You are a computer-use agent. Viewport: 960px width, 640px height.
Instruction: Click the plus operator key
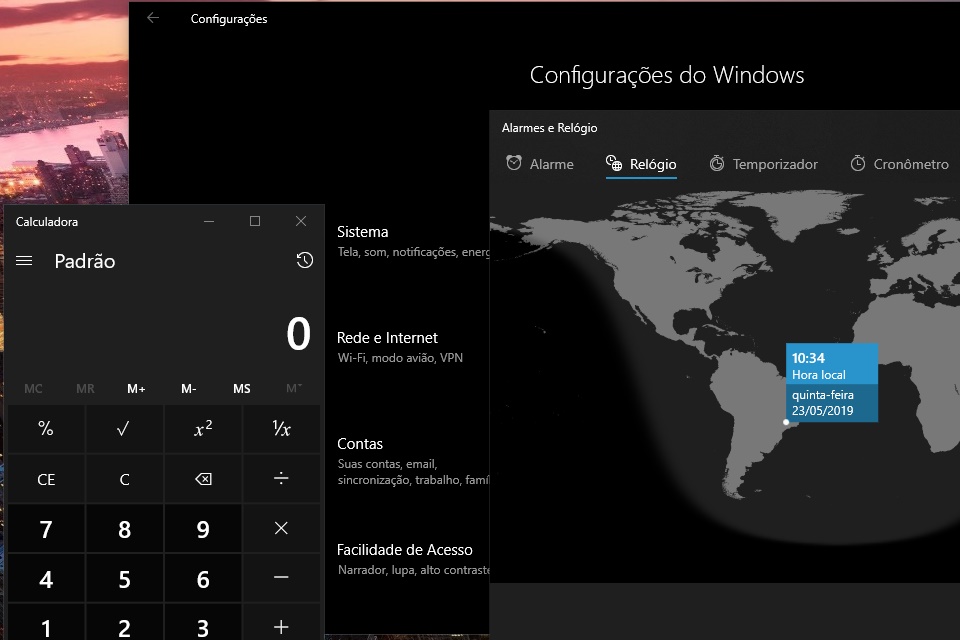pyautogui.click(x=281, y=627)
